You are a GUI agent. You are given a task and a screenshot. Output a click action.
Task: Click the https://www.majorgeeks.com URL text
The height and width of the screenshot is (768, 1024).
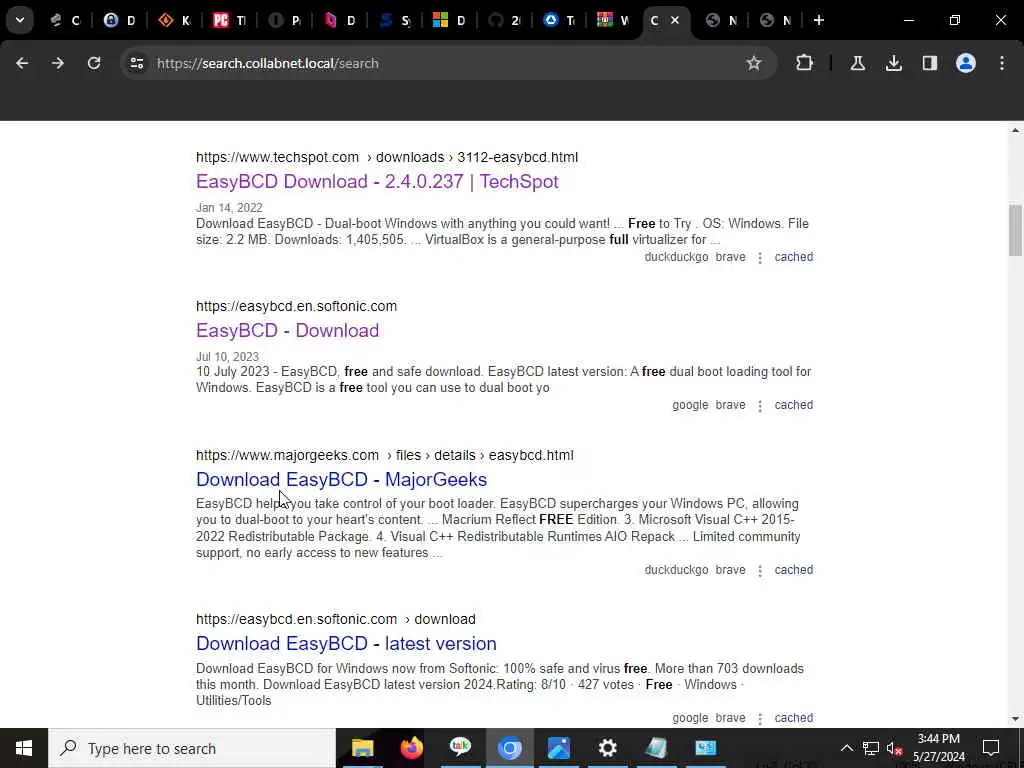(x=287, y=455)
